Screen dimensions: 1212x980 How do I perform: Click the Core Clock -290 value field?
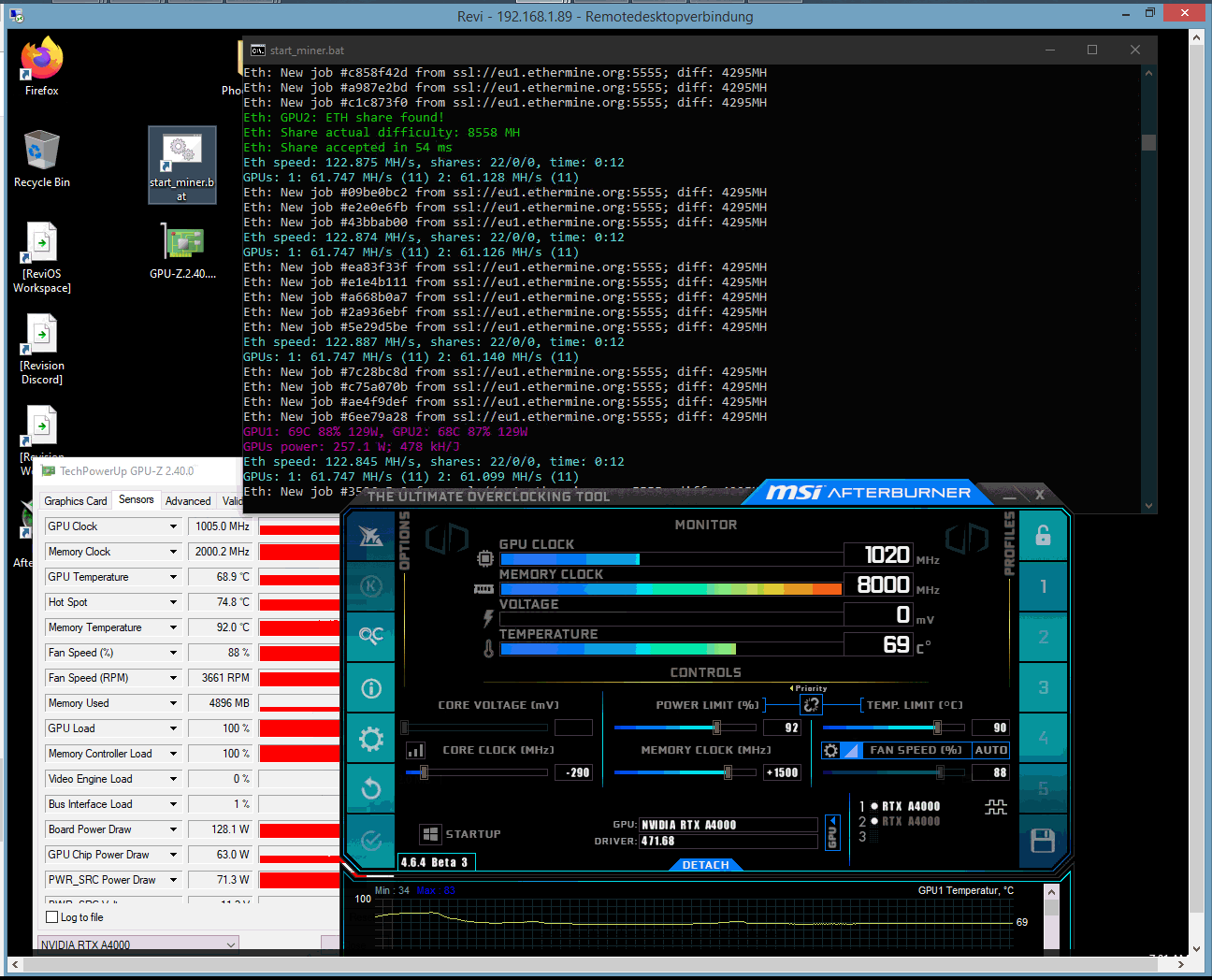573,772
